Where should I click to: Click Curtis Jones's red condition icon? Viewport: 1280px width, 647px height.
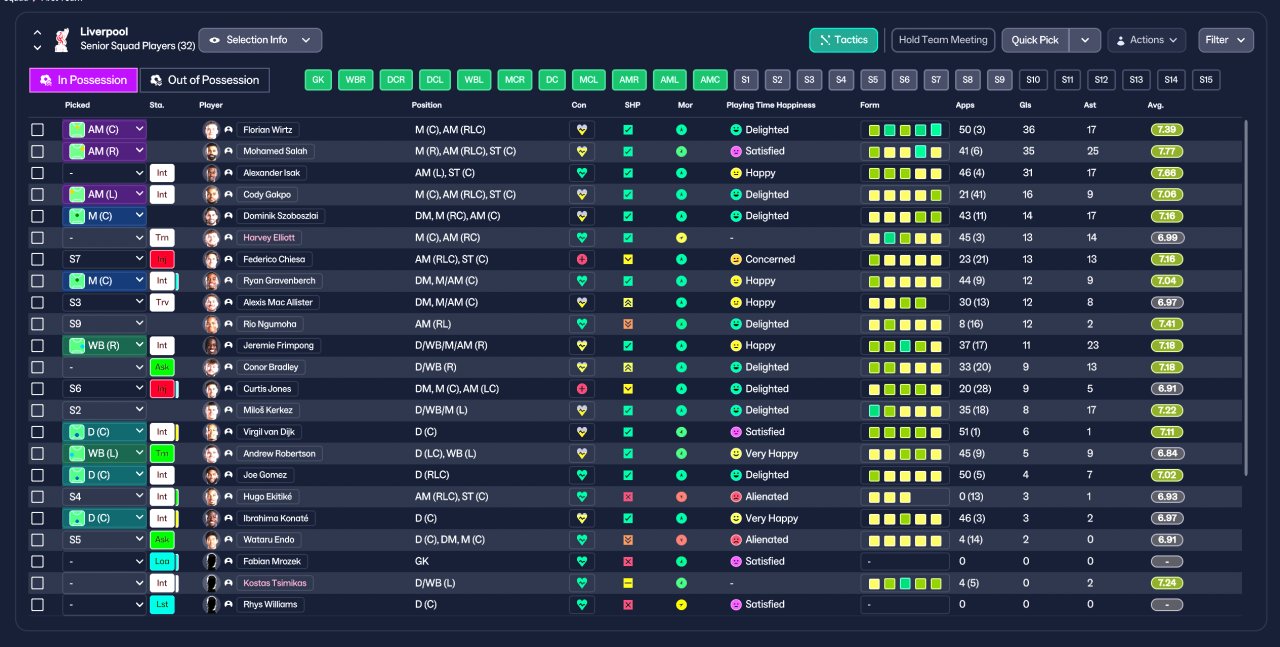[581, 389]
